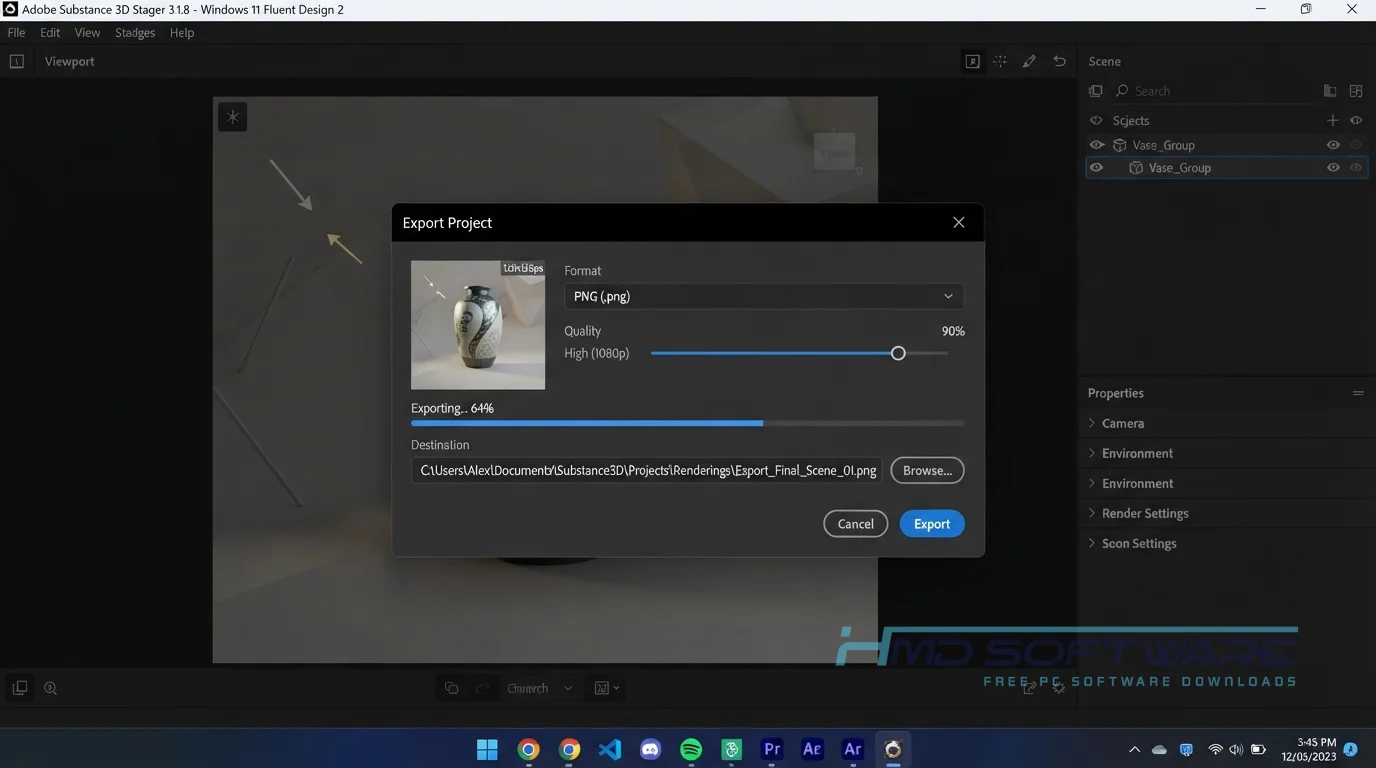Show hidden tray icons chevron
Image resolution: width=1376 pixels, height=768 pixels.
(1134, 750)
